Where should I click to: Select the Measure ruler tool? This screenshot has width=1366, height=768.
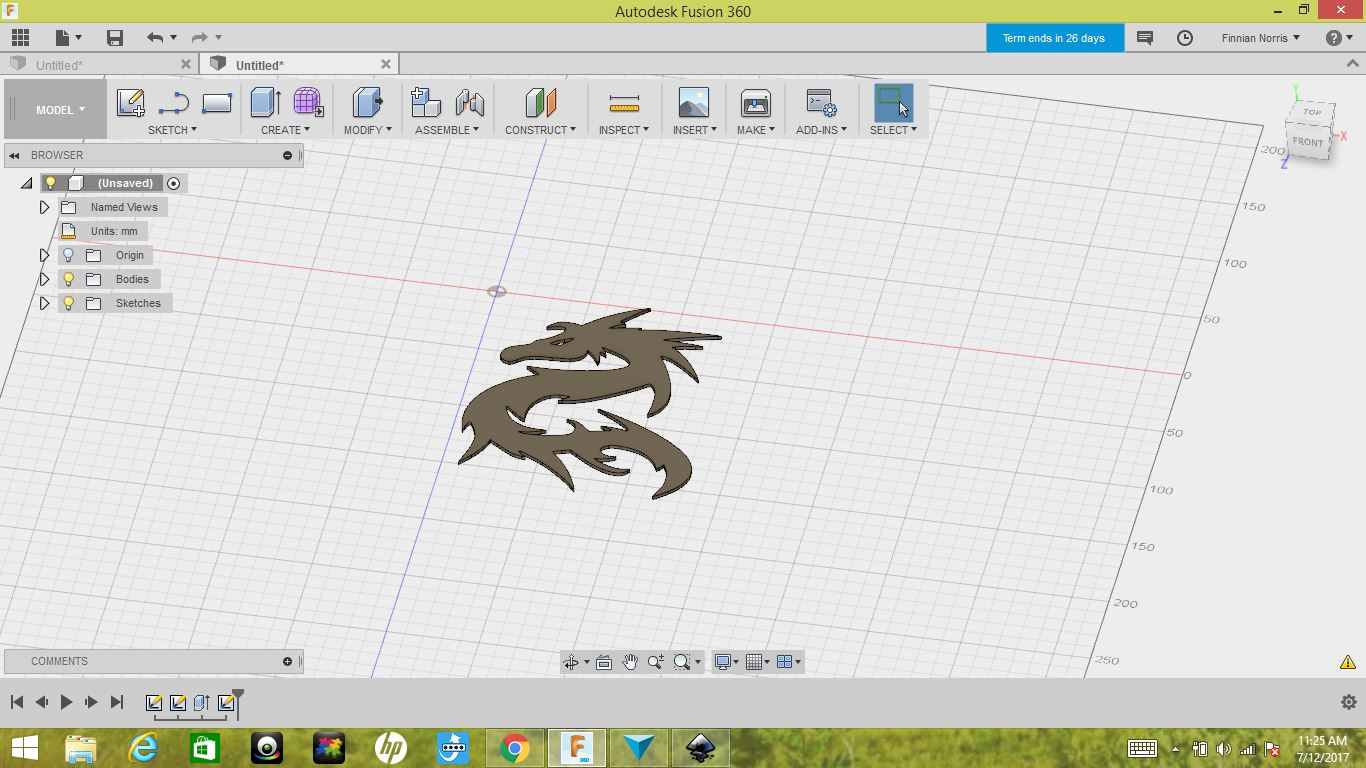point(624,104)
